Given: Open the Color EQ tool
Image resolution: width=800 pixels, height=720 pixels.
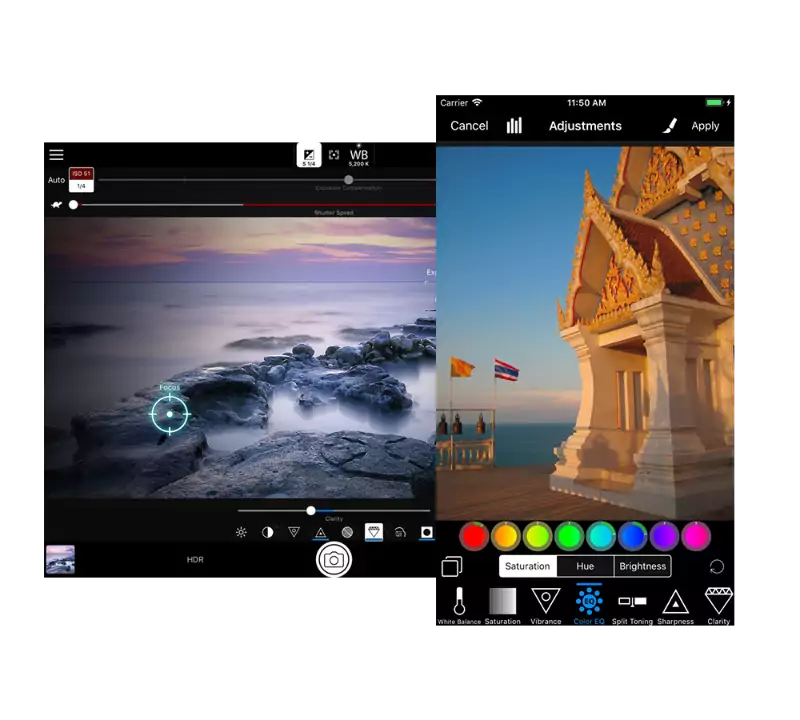Looking at the screenshot, I should tap(589, 605).
